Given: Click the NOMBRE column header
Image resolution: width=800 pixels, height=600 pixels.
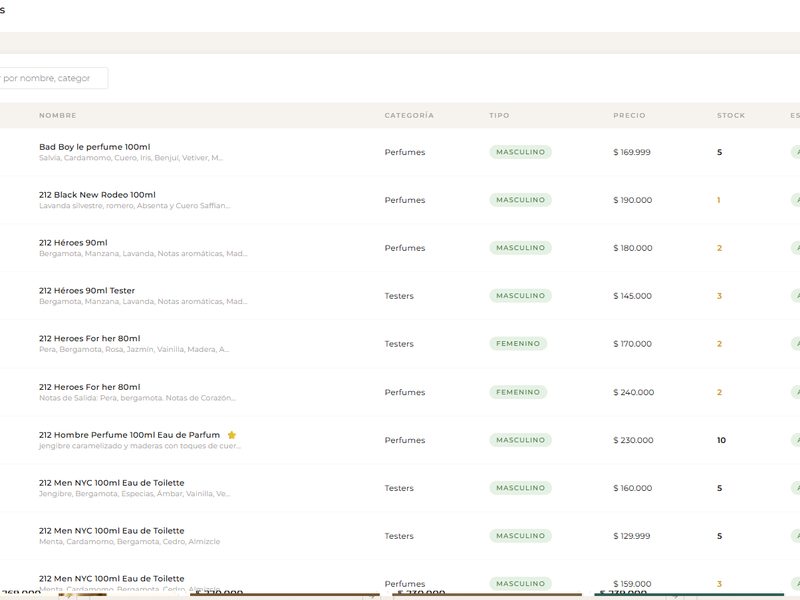Looking at the screenshot, I should point(58,115).
